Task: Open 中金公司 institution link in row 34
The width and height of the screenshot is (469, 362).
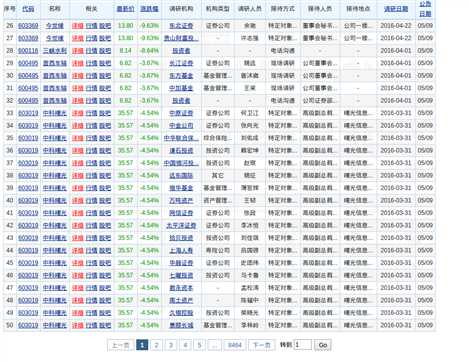Action: pos(181,126)
